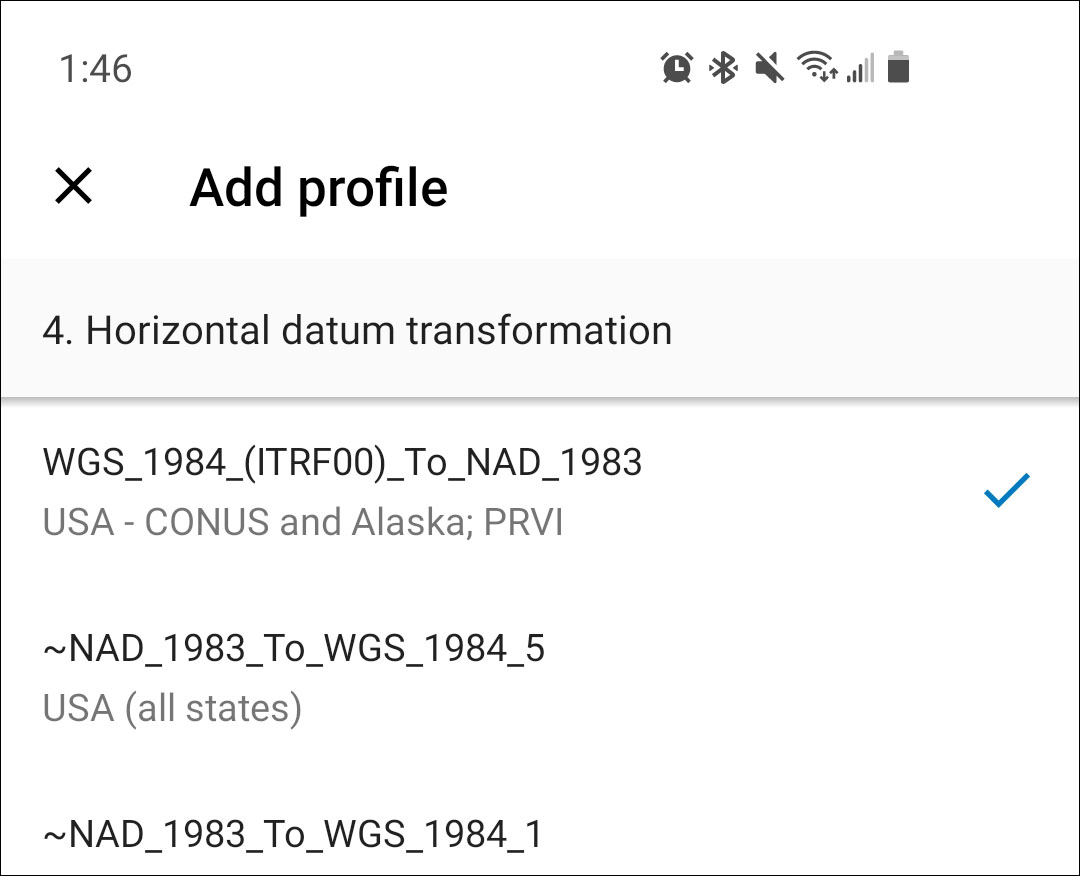
Task: Open the alarm clock status icon
Action: [676, 67]
